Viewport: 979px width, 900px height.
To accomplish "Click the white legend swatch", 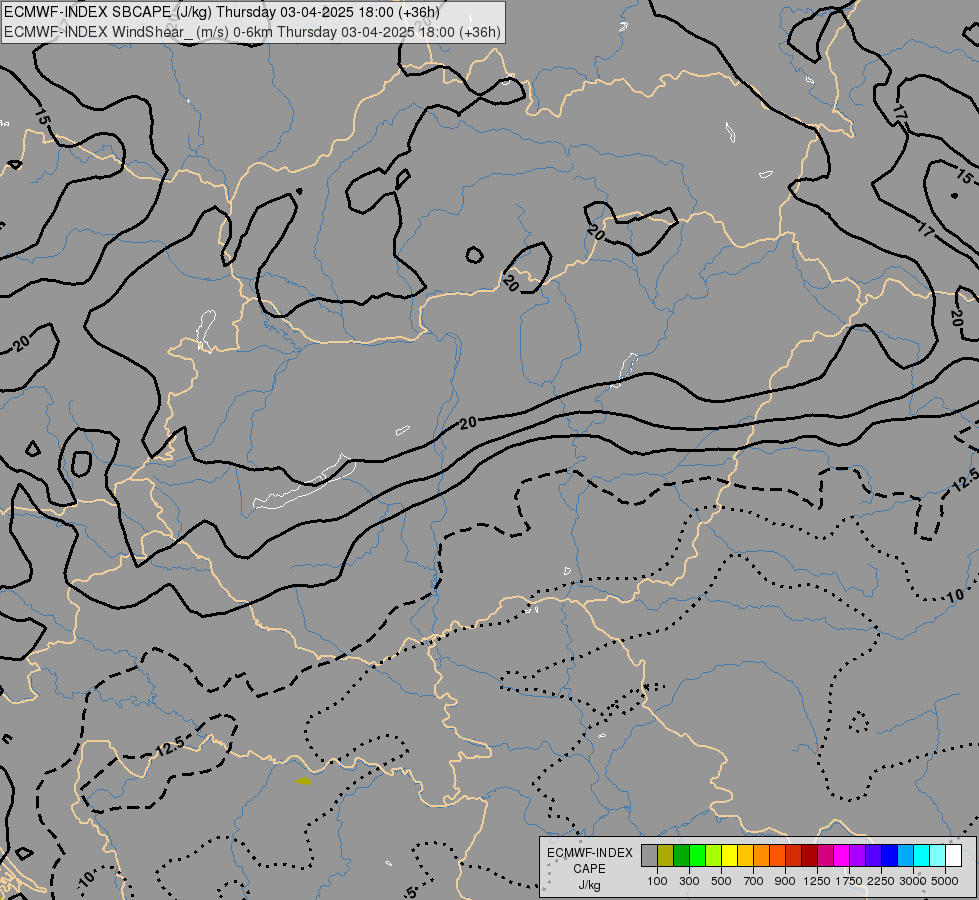I will (953, 856).
